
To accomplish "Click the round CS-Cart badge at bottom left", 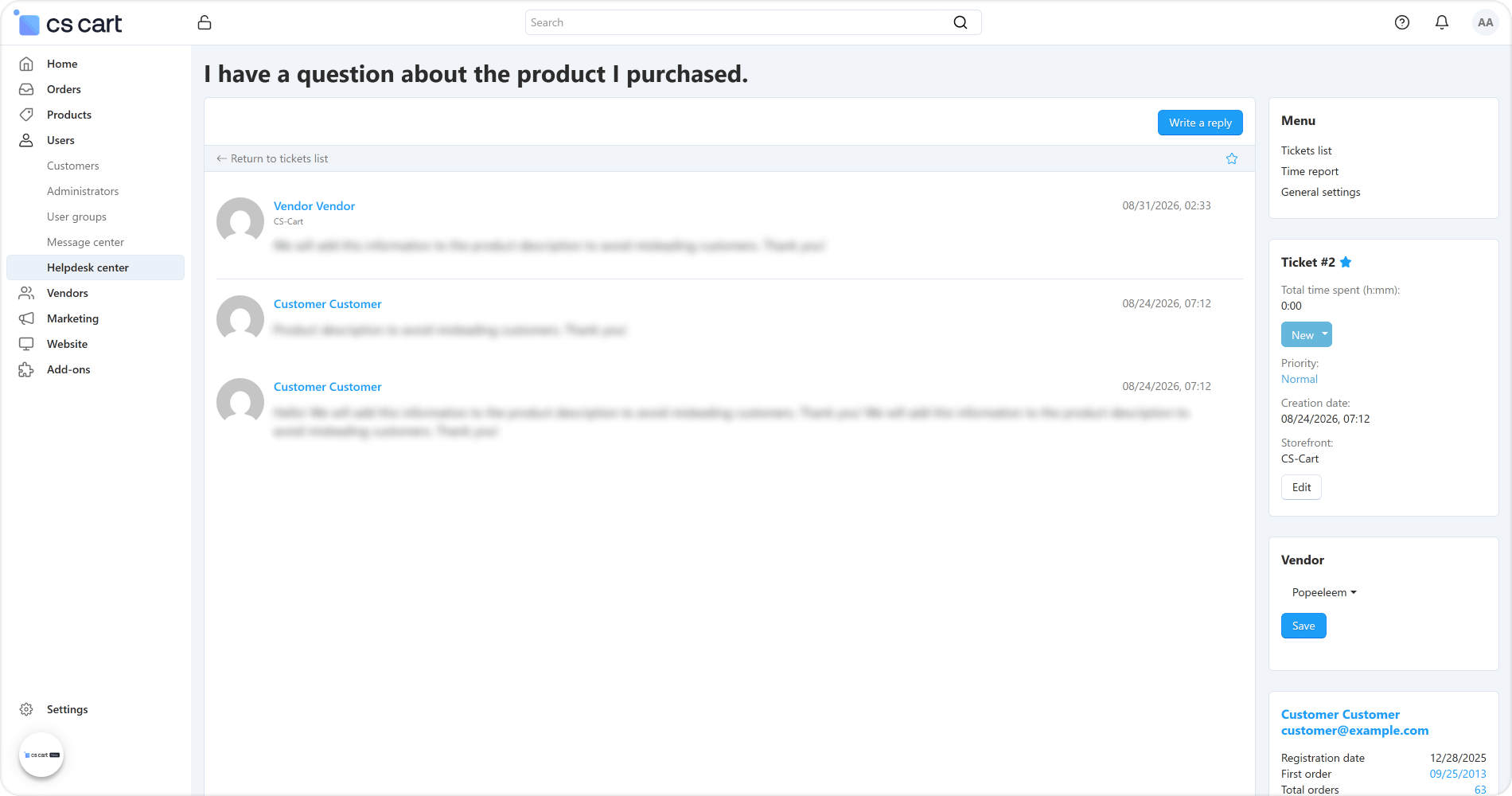I will (41, 755).
